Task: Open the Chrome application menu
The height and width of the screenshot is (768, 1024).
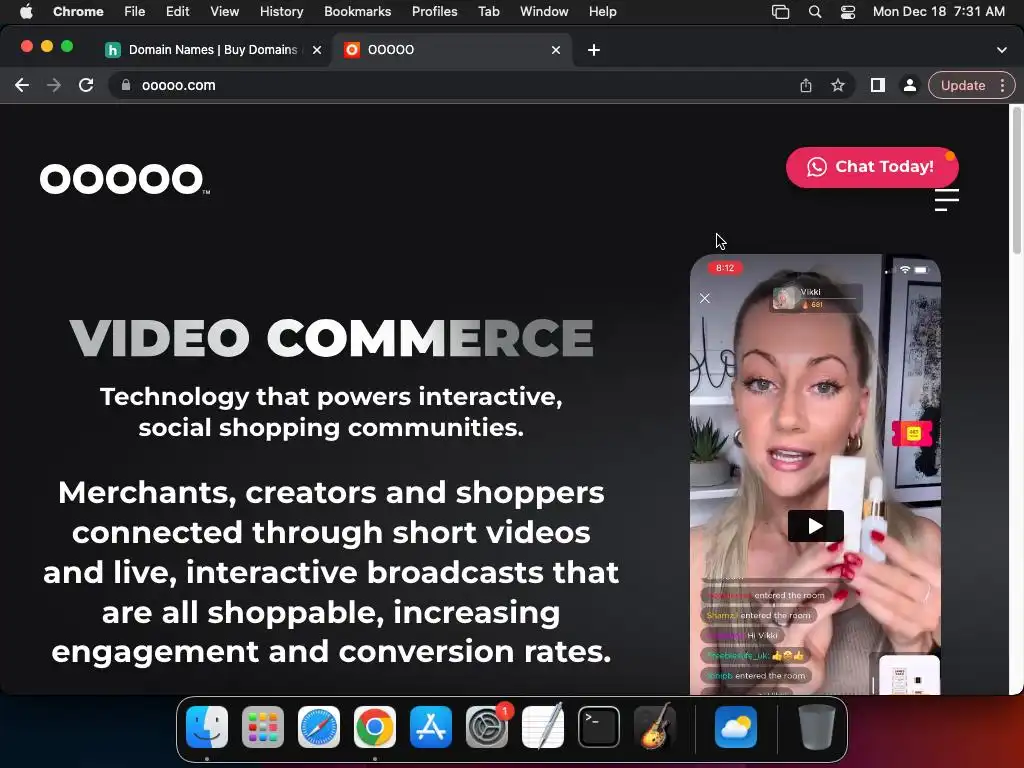Action: click(78, 11)
